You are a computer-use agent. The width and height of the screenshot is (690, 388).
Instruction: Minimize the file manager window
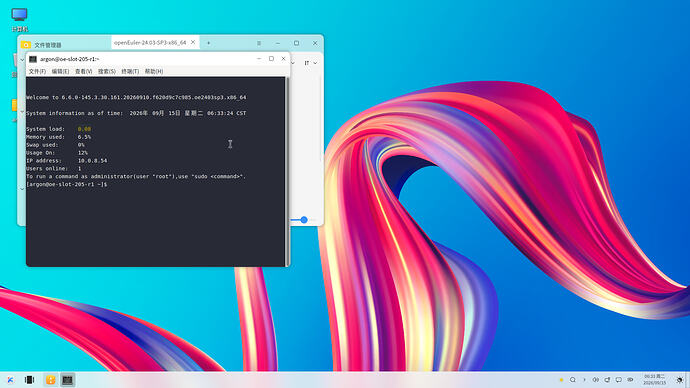278,43
